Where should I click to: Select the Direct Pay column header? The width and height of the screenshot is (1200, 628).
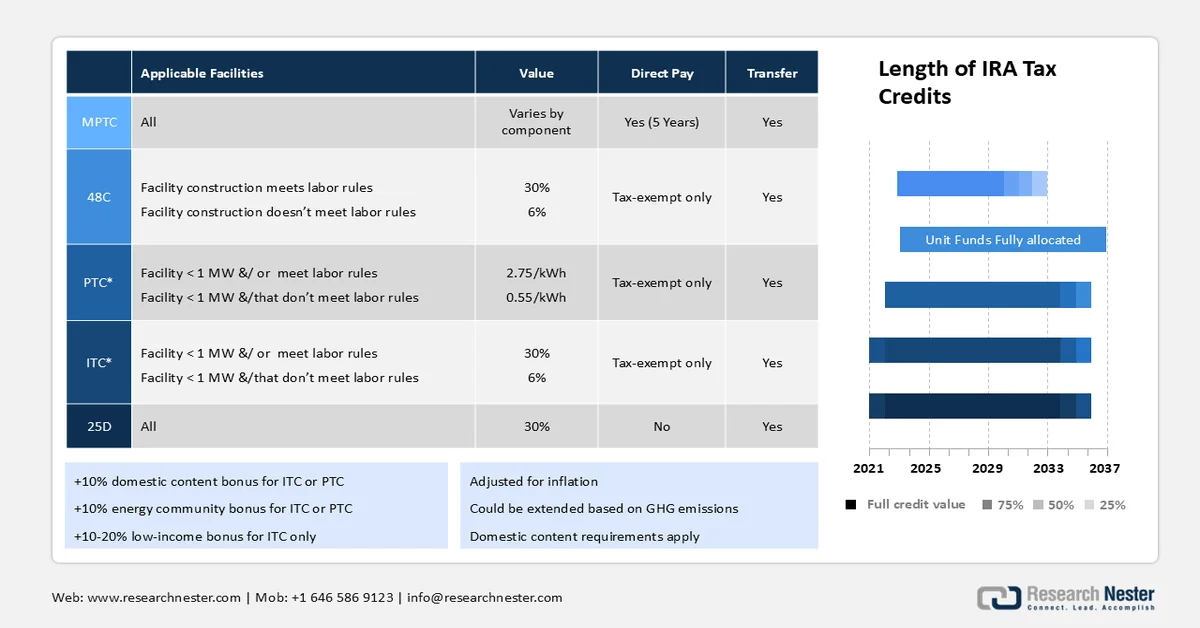point(662,73)
